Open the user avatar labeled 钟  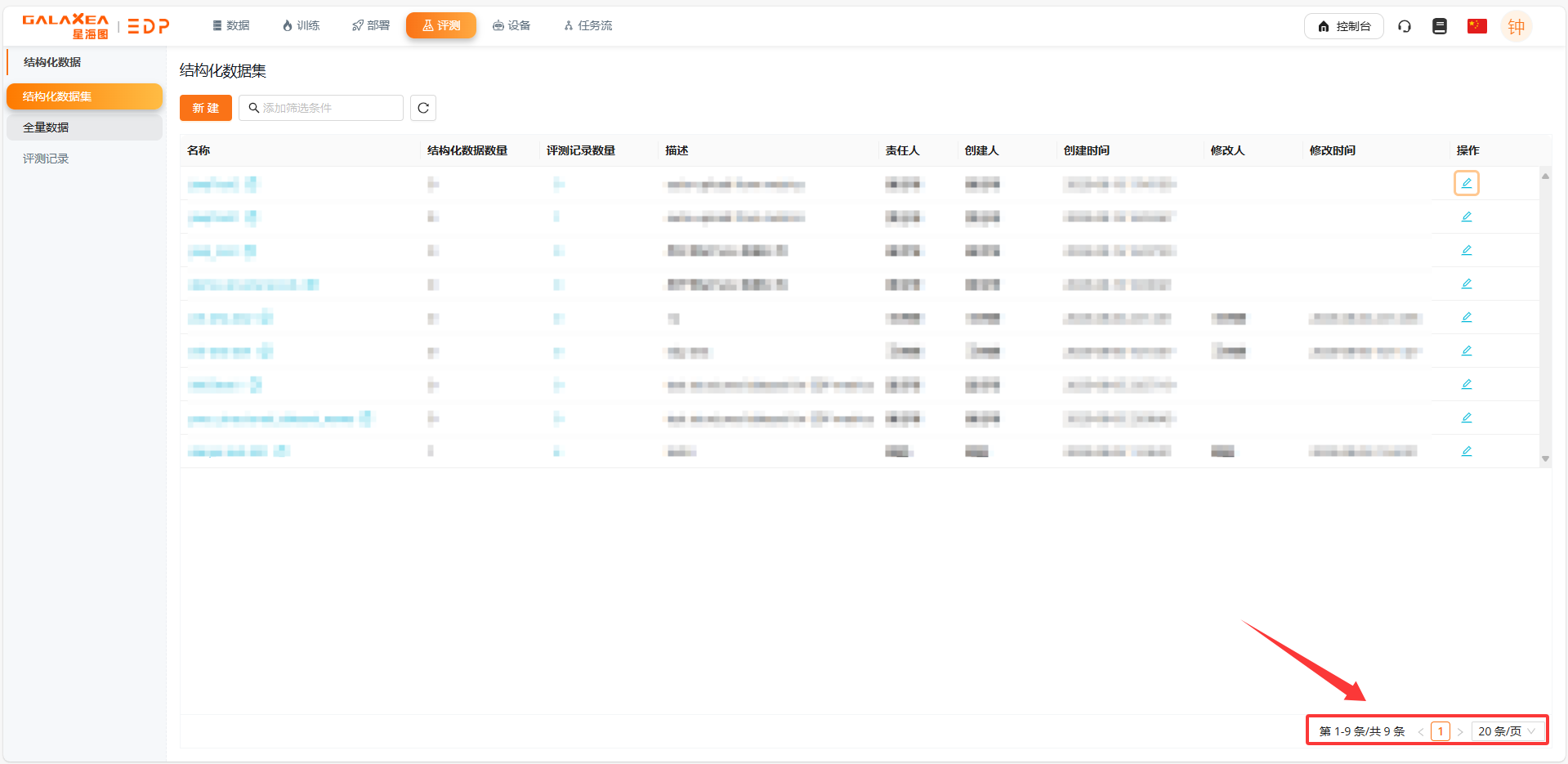[x=1516, y=26]
